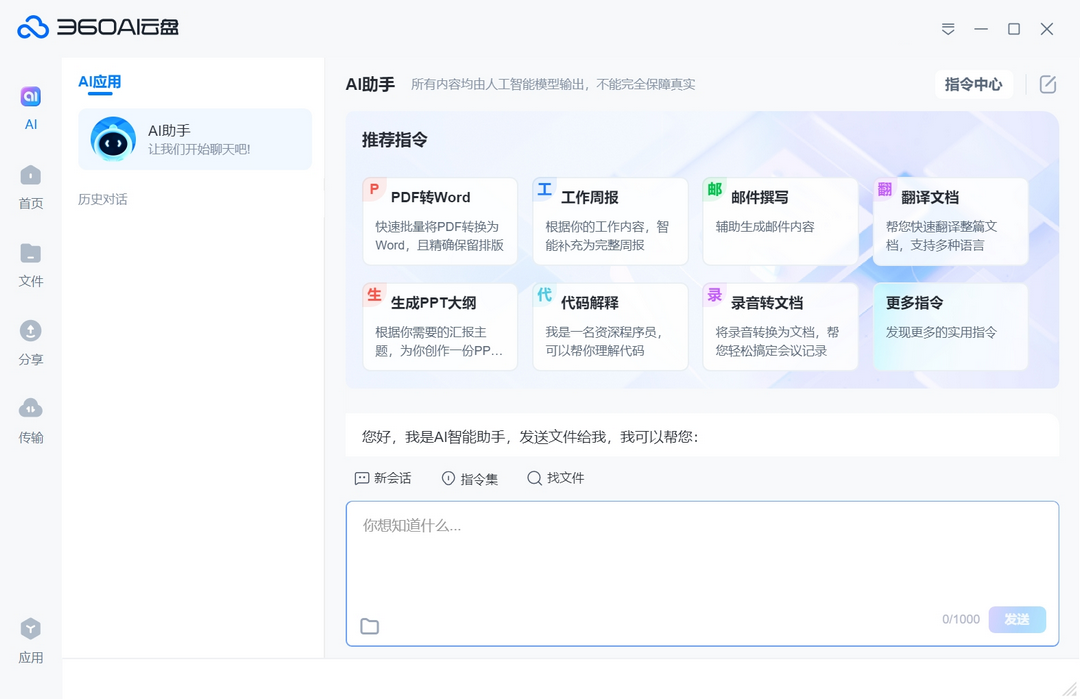The height and width of the screenshot is (699, 1080).
Task: Click the folder attachment icon in the input box
Action: [x=370, y=626]
